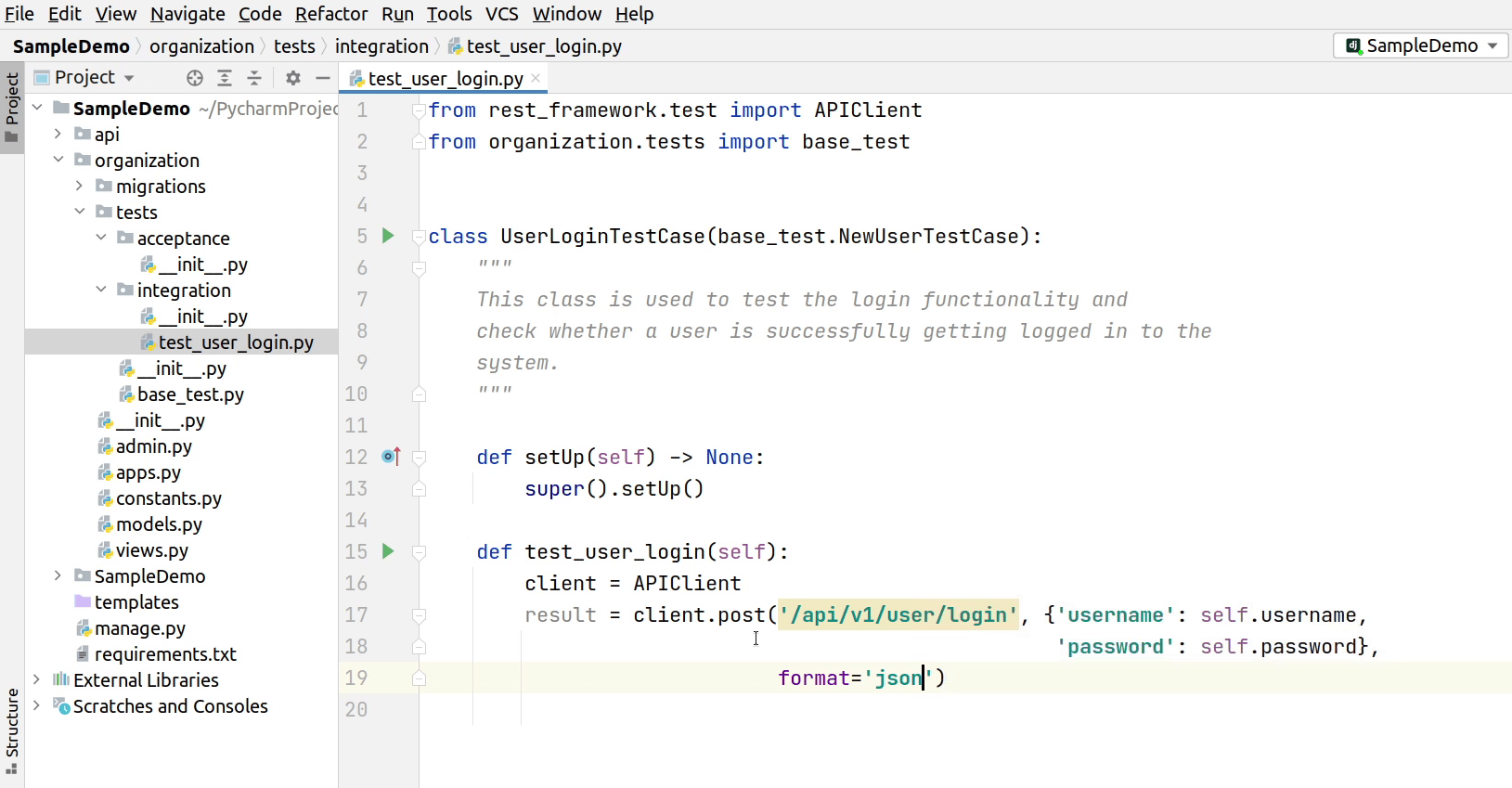Open the Refactor menu
The image size is (1512, 788).
pos(330,14)
